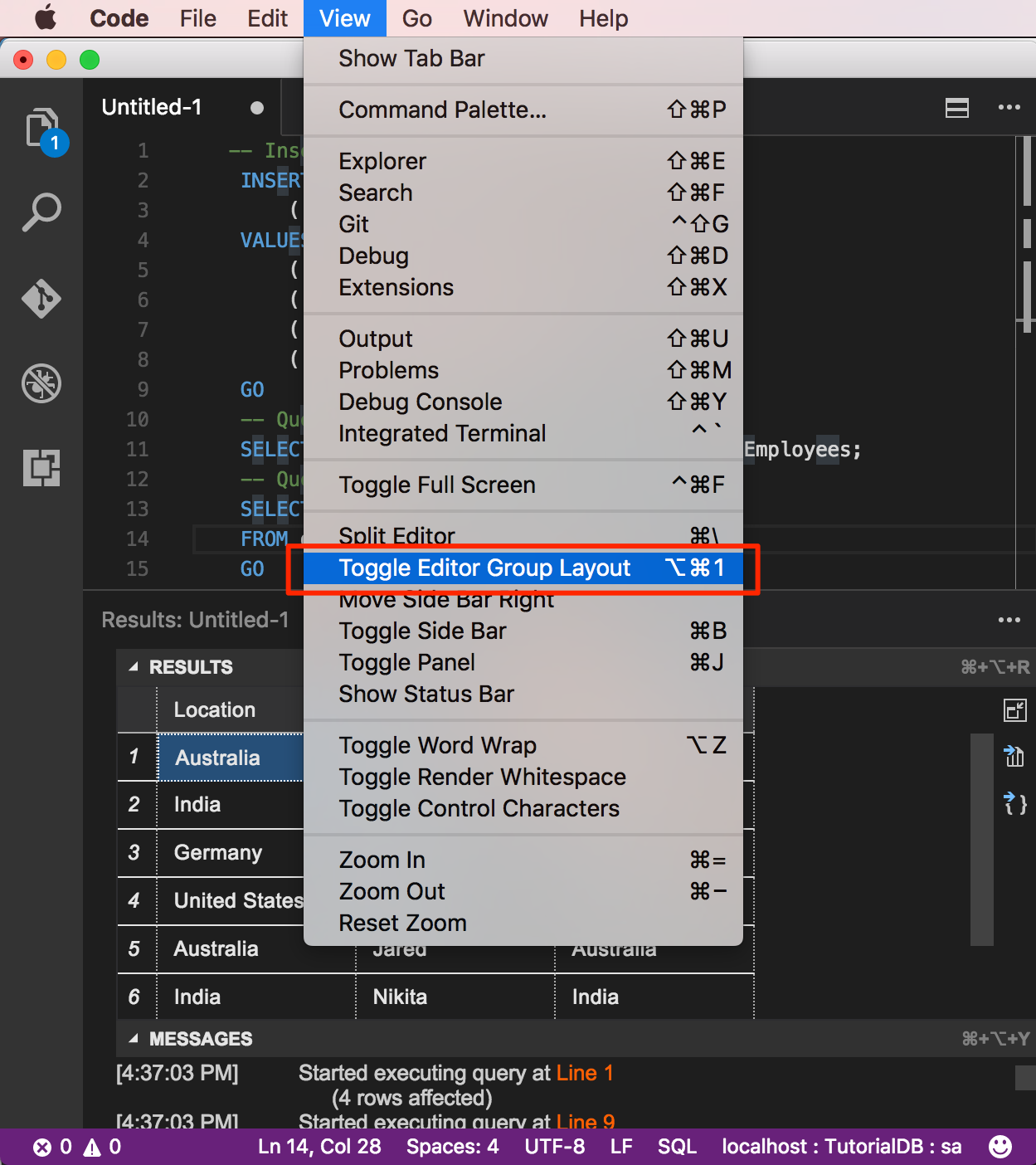Click the maximize results grid icon

(1014, 710)
